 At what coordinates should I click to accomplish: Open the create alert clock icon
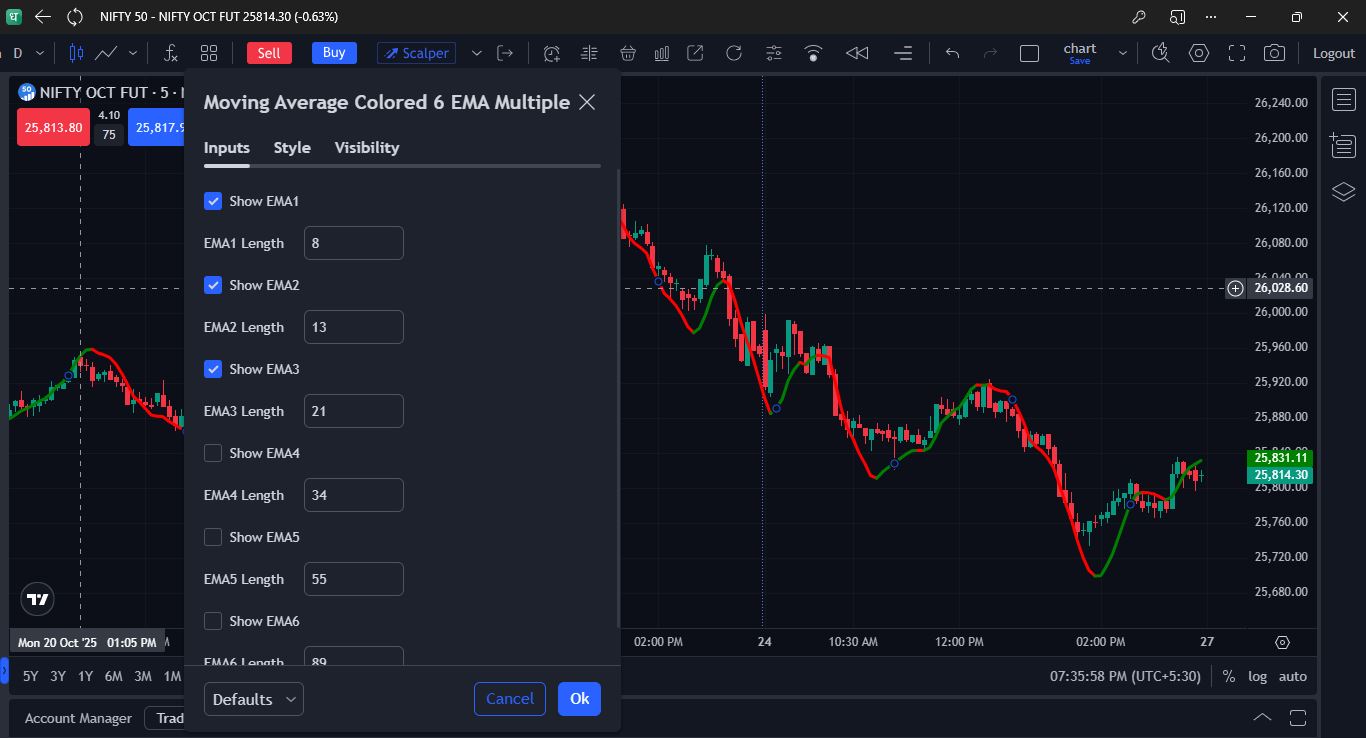pyautogui.click(x=551, y=53)
